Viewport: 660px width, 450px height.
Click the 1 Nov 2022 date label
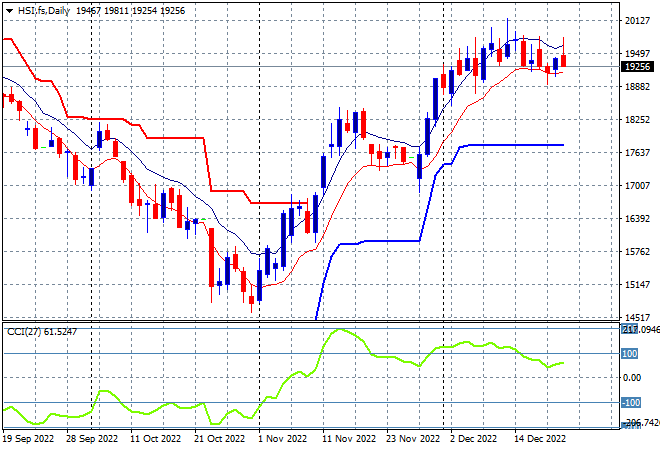coord(282,439)
